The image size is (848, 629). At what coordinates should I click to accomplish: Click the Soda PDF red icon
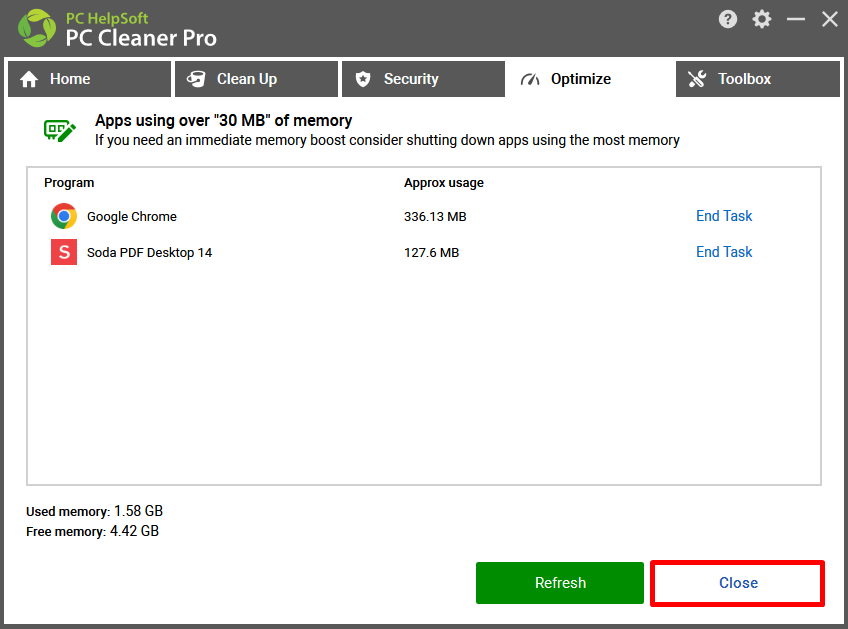(64, 252)
